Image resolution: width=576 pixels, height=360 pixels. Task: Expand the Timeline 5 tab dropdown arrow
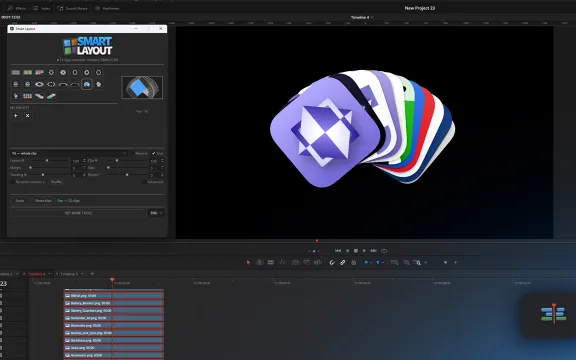[82, 274]
